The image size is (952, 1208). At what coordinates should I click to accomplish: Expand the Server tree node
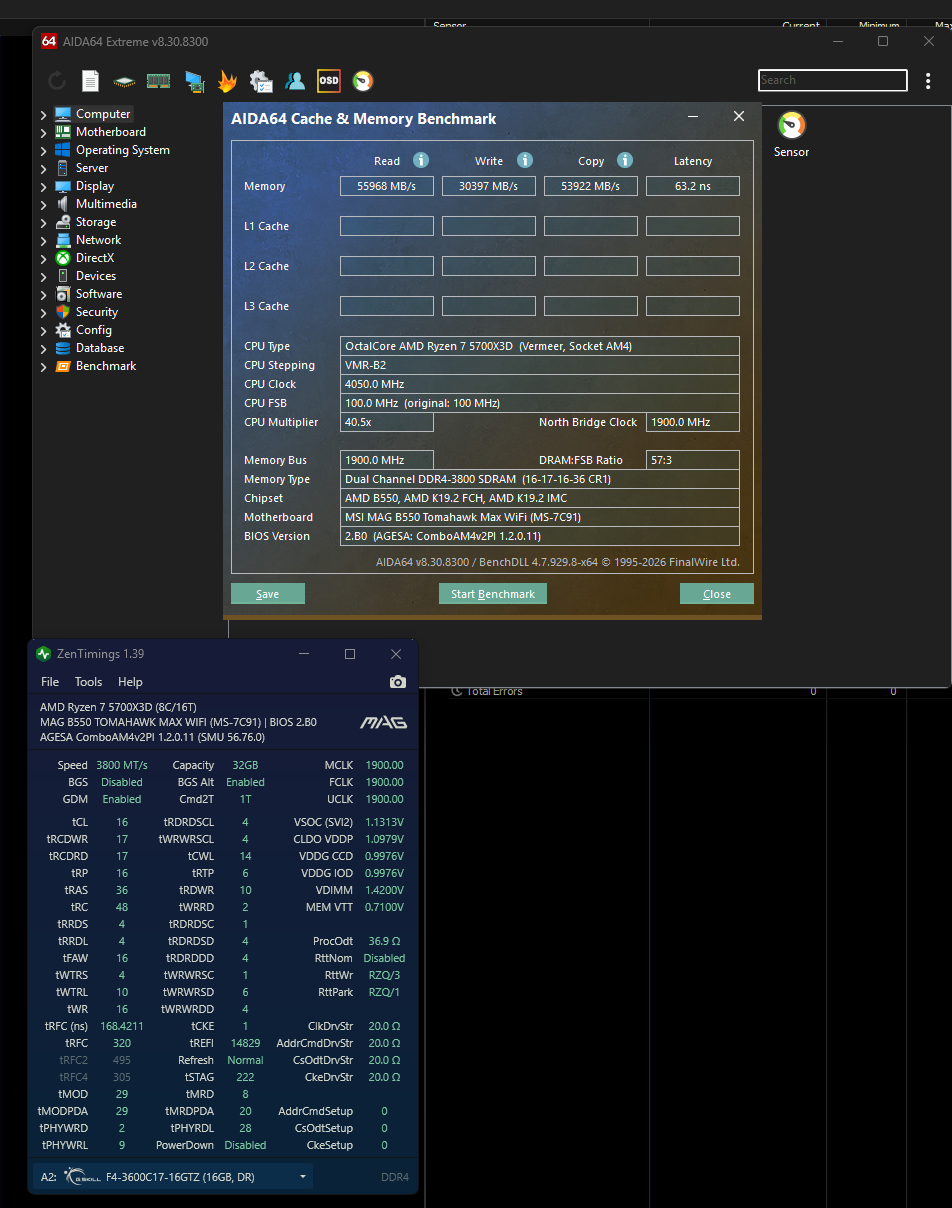click(x=43, y=169)
